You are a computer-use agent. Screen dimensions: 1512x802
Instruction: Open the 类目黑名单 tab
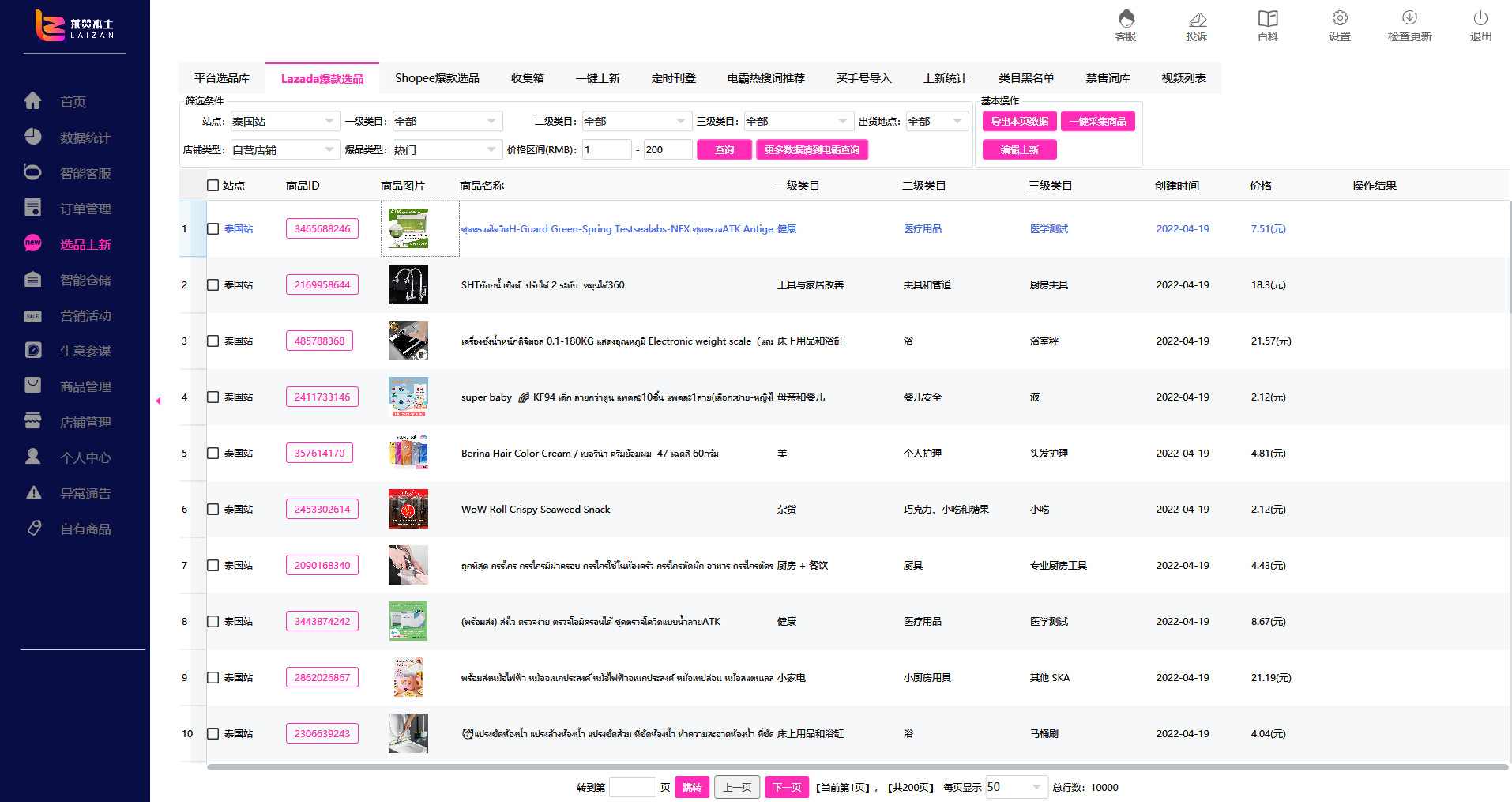1027,78
